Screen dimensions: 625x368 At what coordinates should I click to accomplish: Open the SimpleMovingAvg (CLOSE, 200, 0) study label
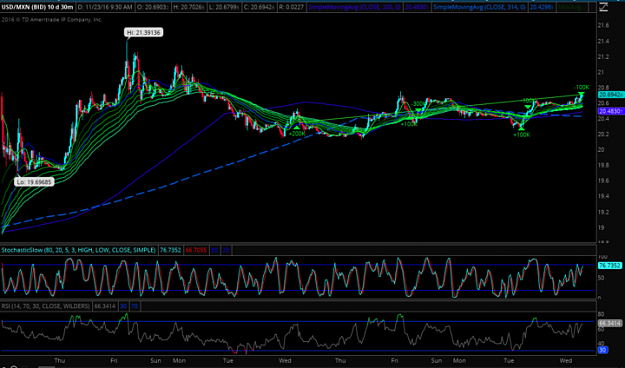[x=355, y=7]
